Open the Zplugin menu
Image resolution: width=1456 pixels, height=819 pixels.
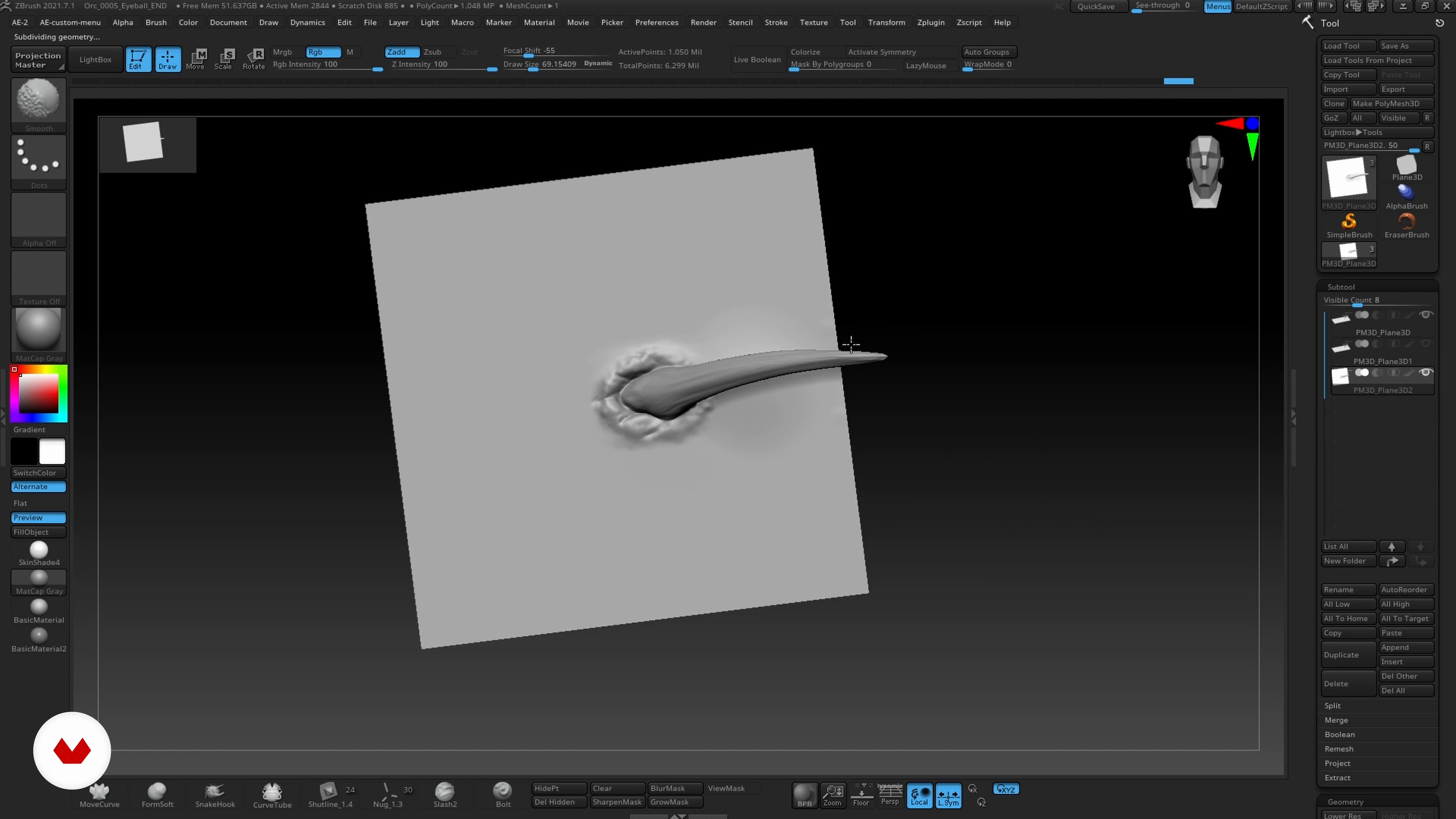(x=930, y=23)
